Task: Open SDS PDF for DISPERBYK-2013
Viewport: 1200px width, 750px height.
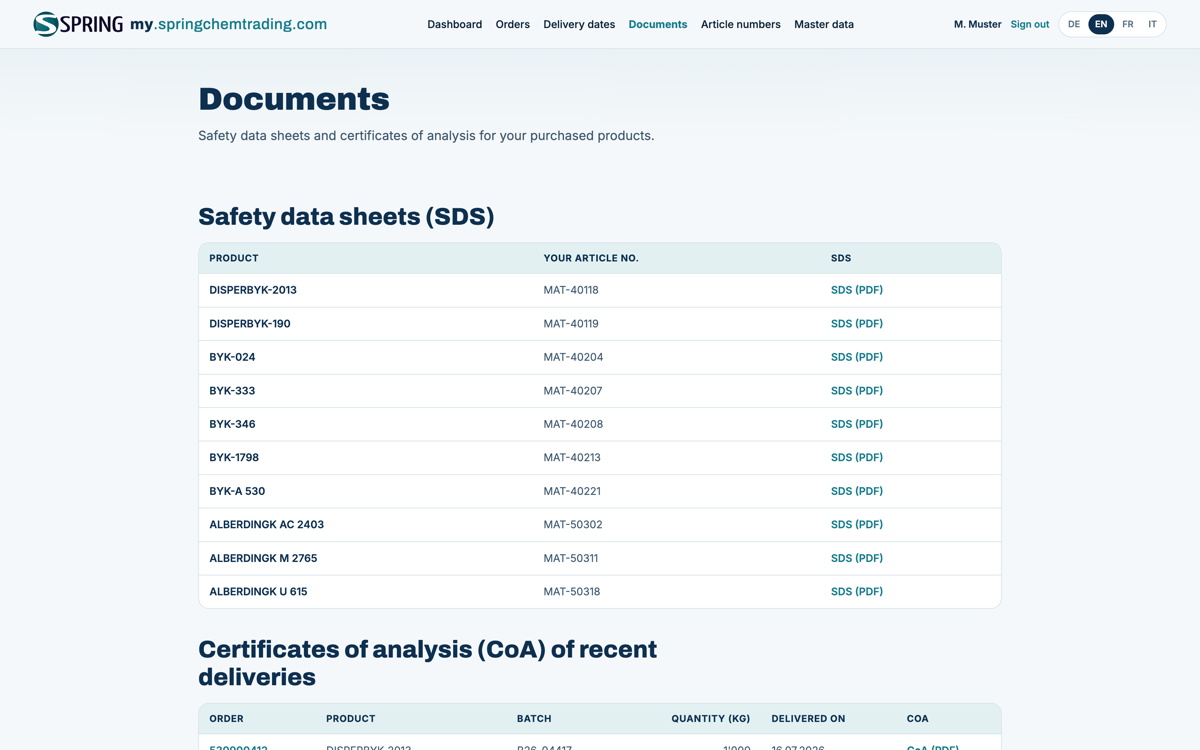Action: 857,290
